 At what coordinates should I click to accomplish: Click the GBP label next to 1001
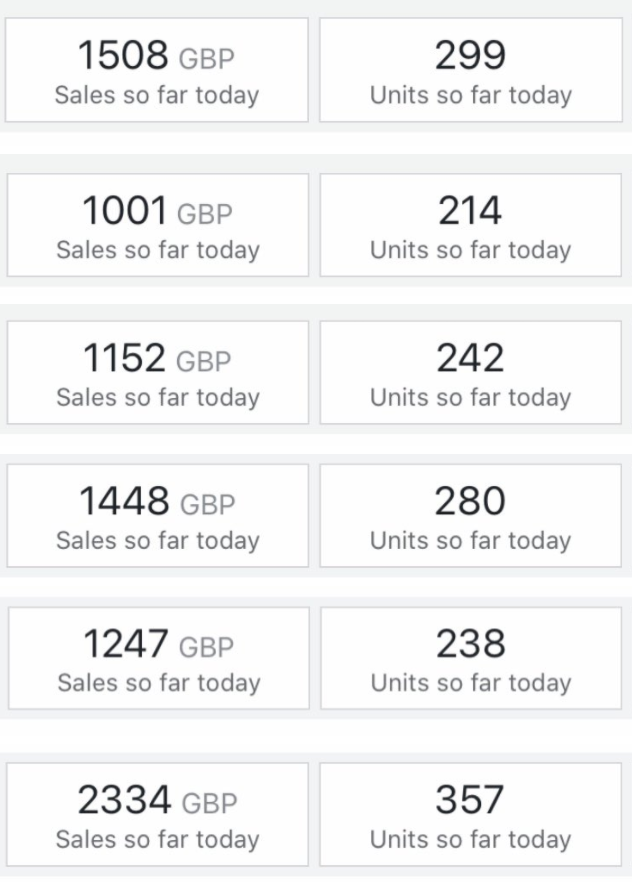click(x=205, y=214)
